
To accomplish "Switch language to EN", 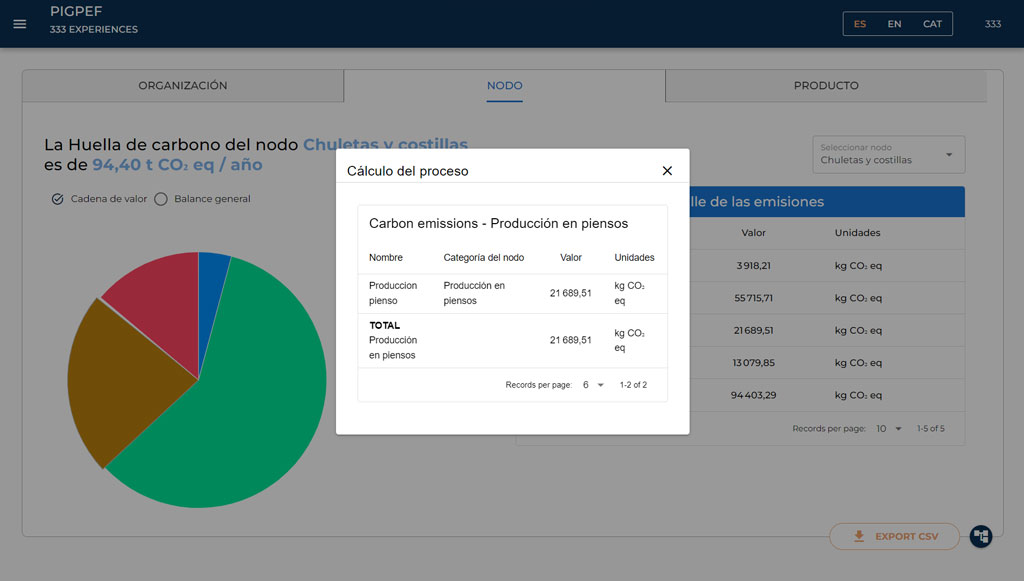I will click(x=894, y=24).
